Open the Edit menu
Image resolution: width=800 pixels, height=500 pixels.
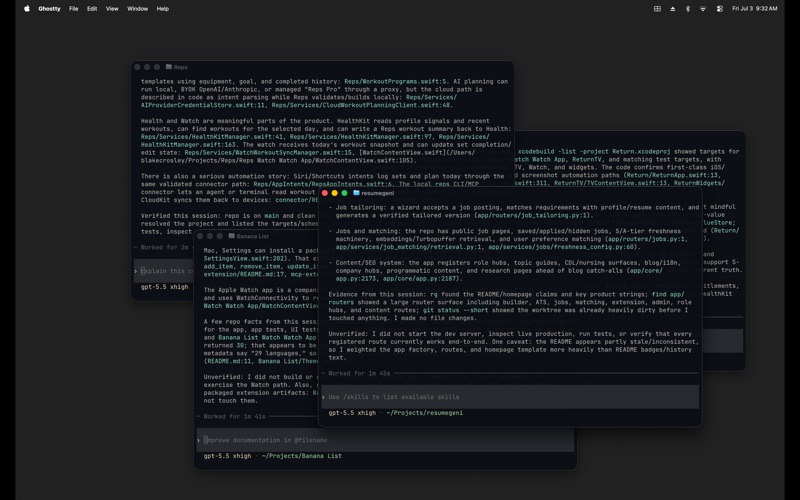92,9
